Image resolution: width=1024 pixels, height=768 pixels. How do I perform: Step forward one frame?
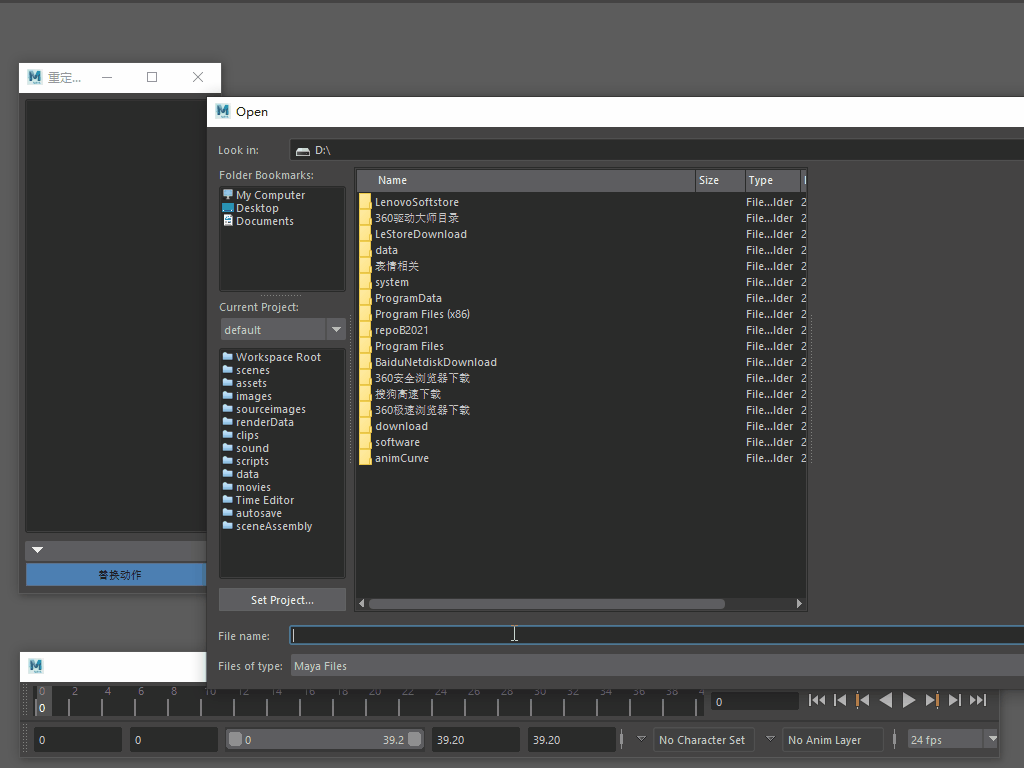955,700
